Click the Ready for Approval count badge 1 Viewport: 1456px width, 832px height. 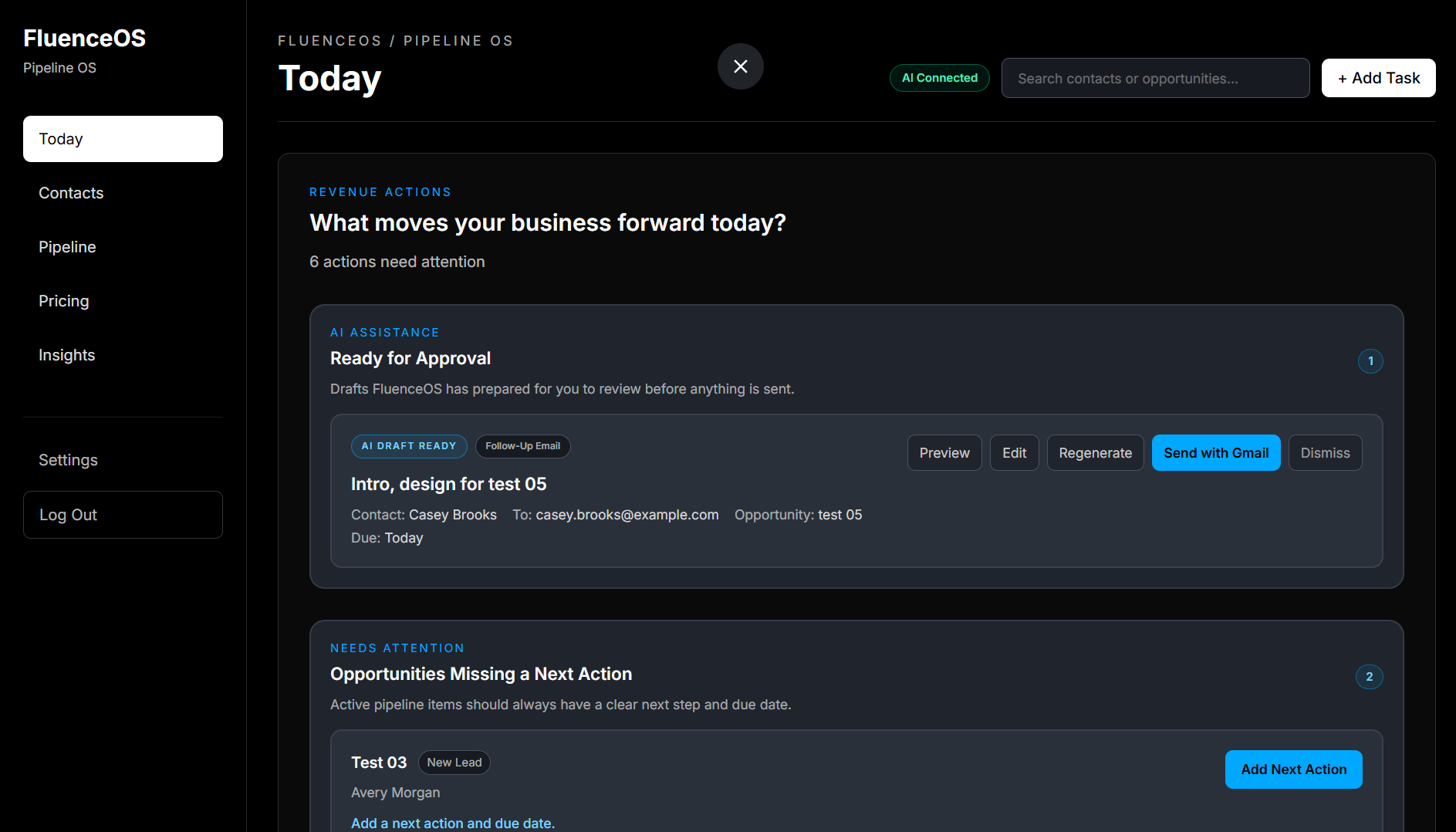[1370, 361]
